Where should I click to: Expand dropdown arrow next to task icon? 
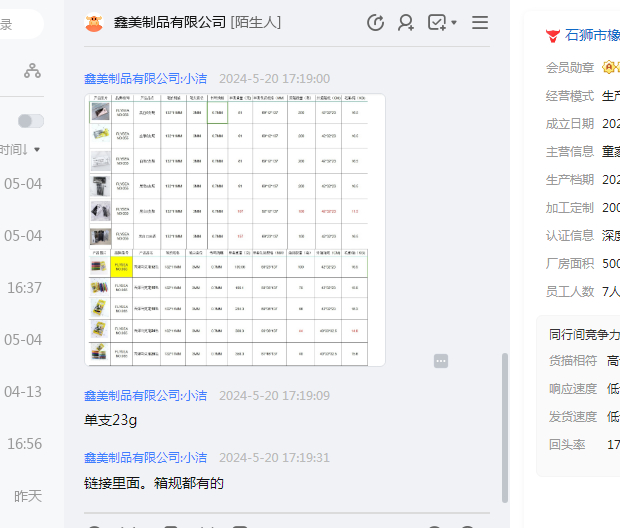point(454,23)
